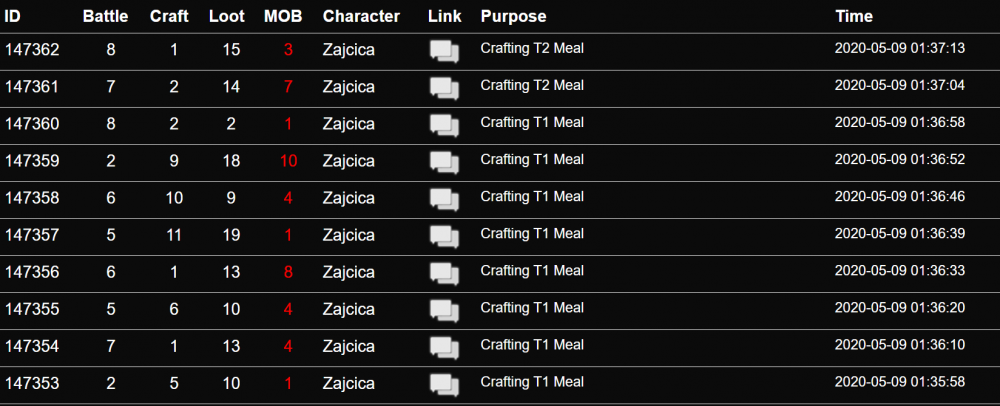Click the chat link icon for roll 147354
This screenshot has width=1000, height=406.
(x=445, y=347)
